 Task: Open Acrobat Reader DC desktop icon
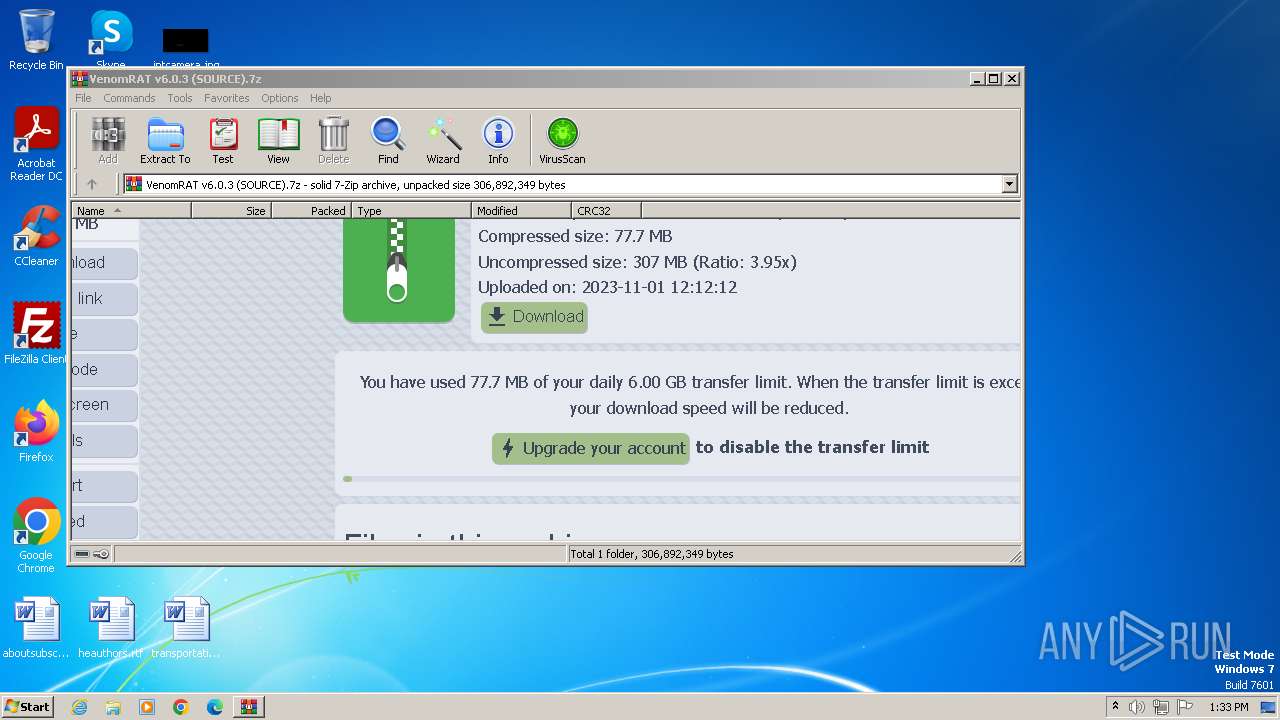click(x=36, y=144)
